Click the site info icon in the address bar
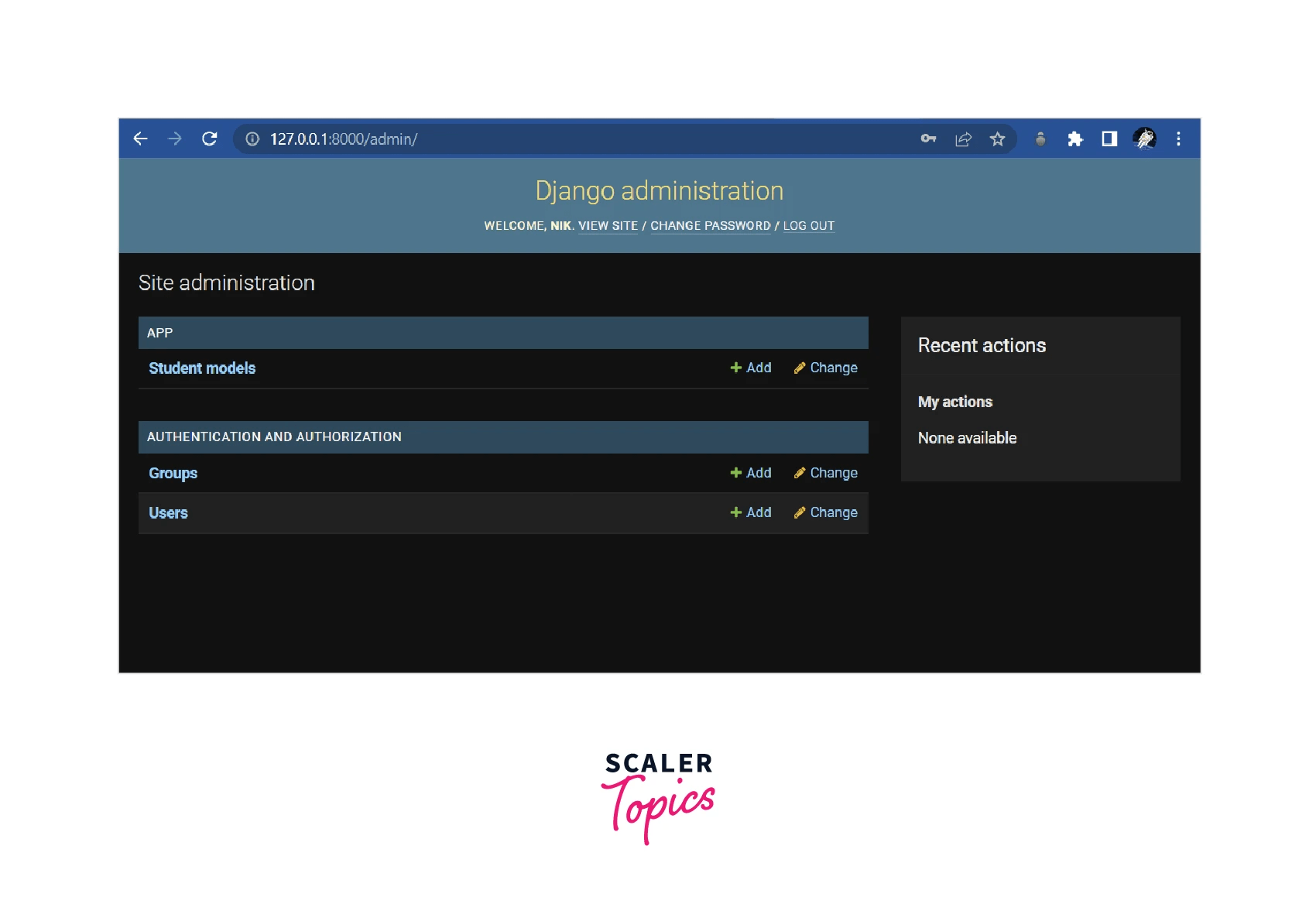 tap(252, 139)
